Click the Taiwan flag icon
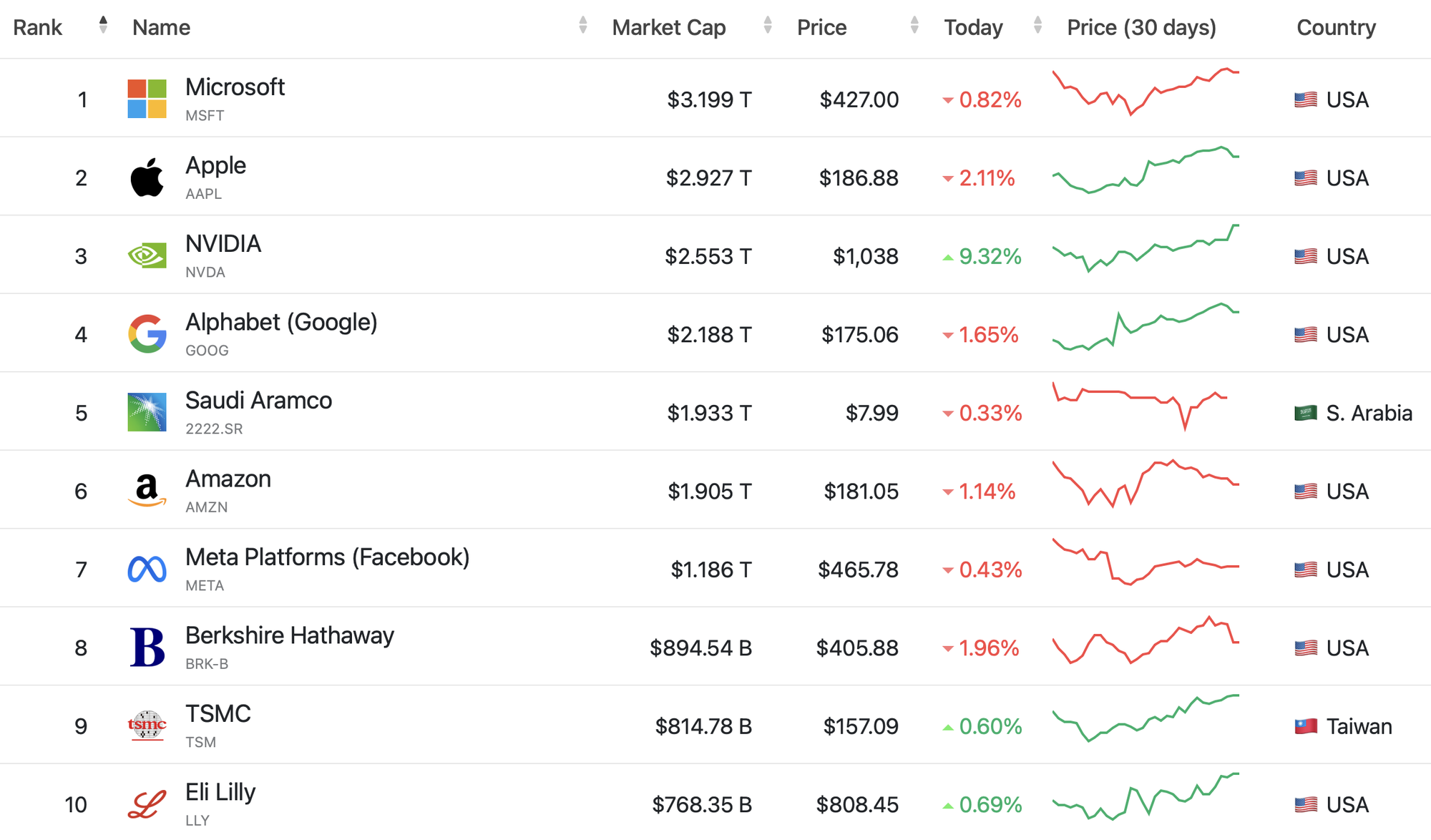Image resolution: width=1431 pixels, height=840 pixels. click(x=1306, y=726)
